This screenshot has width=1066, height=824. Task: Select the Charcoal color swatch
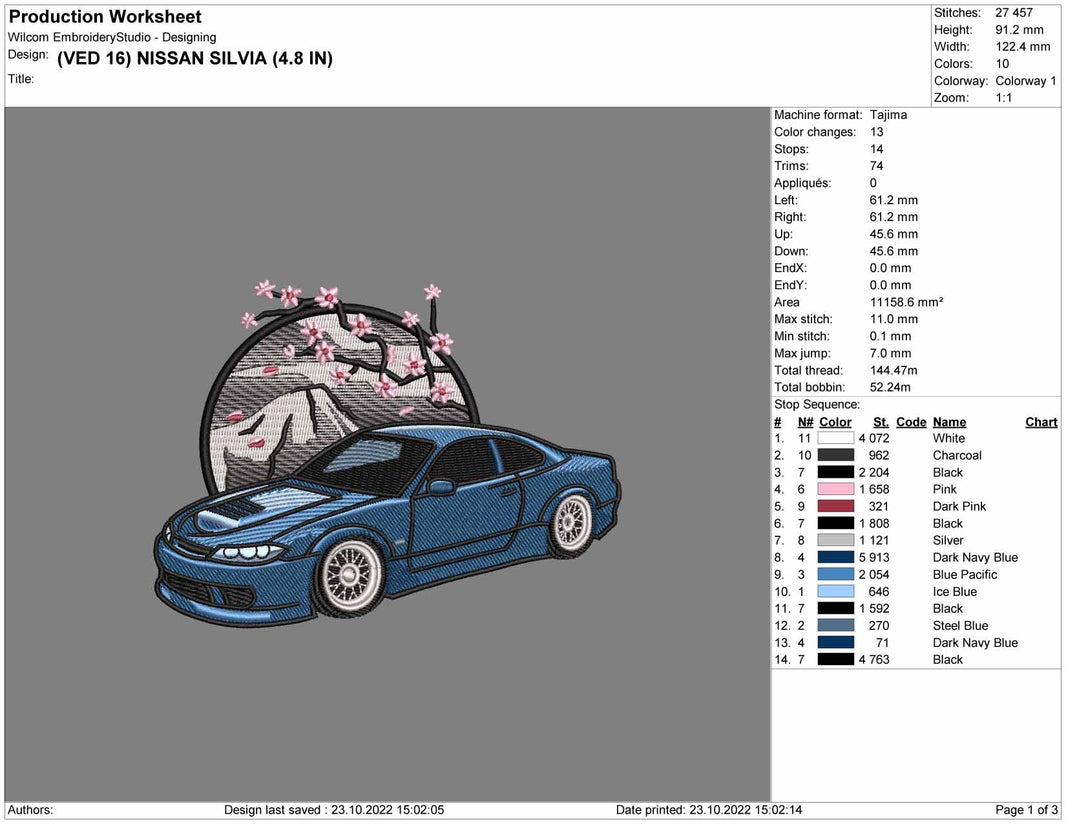pos(837,455)
